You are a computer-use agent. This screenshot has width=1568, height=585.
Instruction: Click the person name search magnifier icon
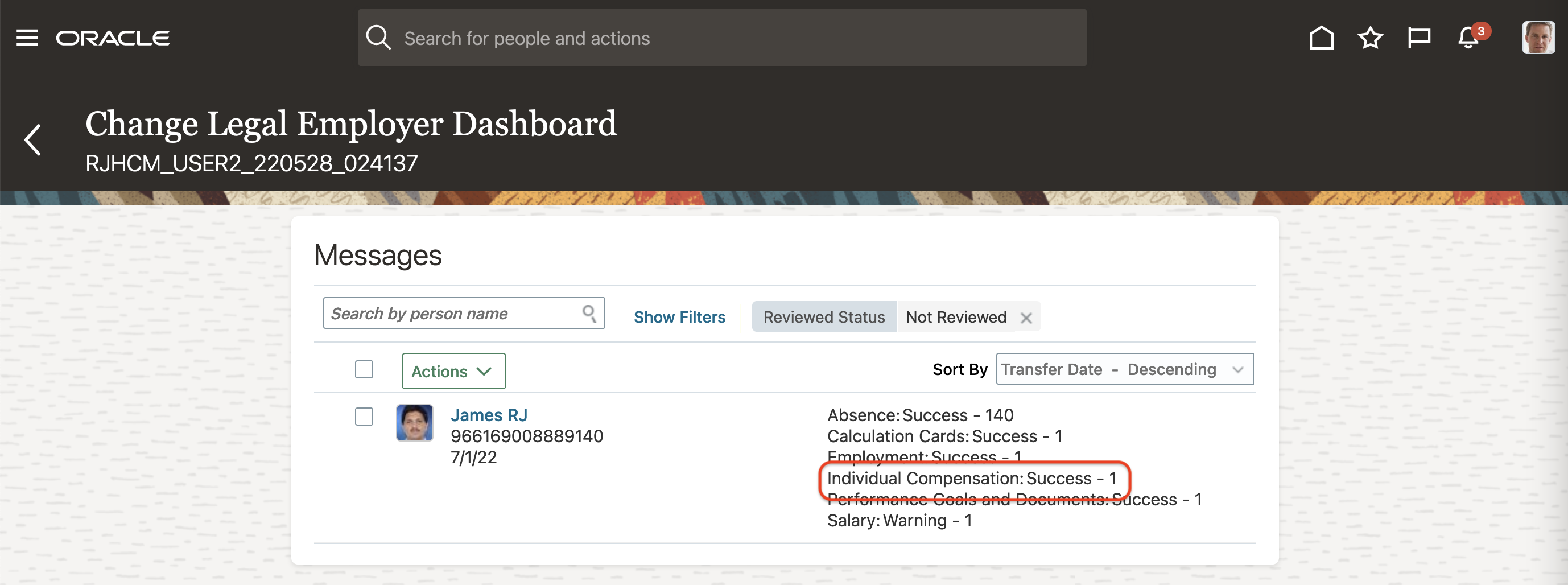pos(589,314)
